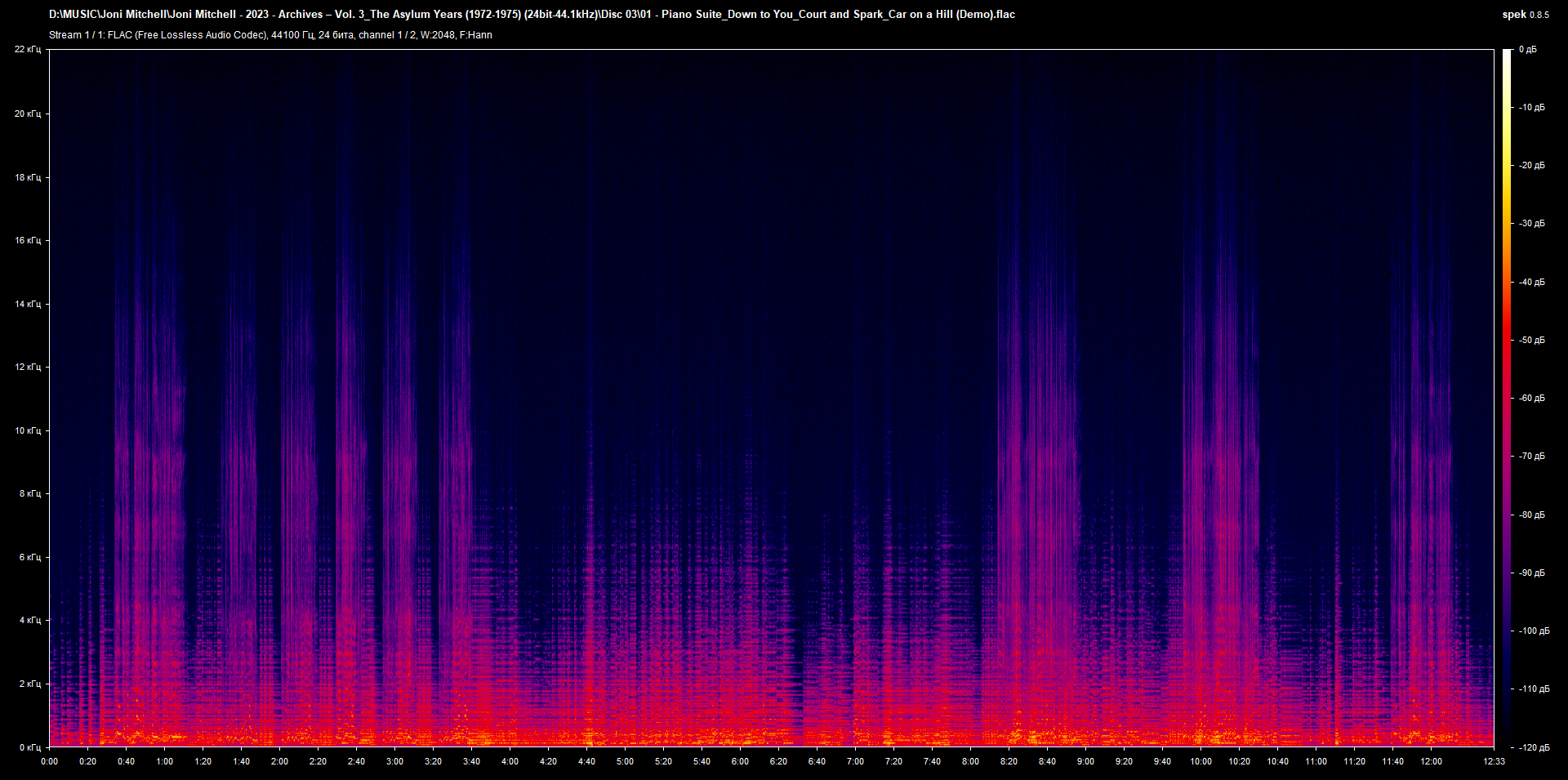Click the 0:00 timeline start label

[x=50, y=760]
